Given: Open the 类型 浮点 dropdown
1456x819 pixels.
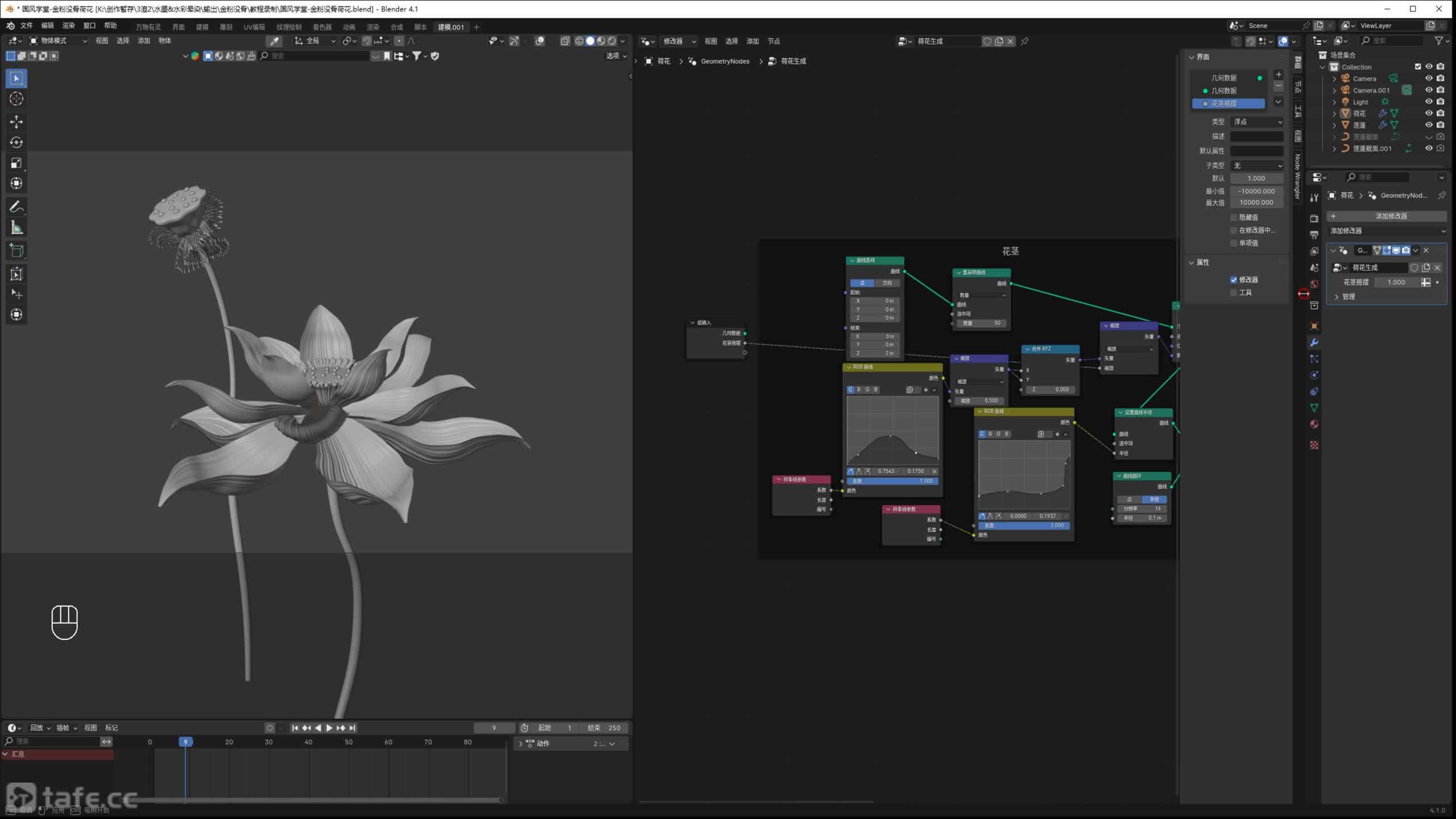Looking at the screenshot, I should tap(1256, 122).
